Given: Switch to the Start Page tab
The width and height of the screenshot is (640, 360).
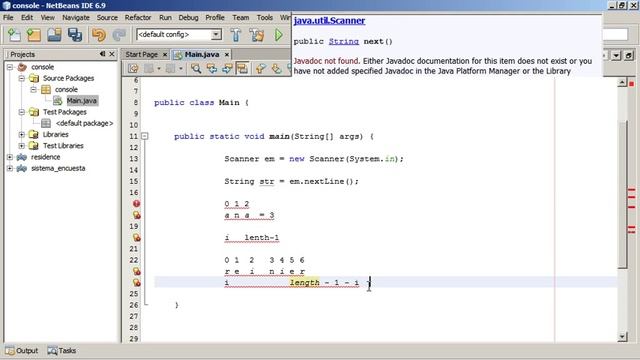Looking at the screenshot, I should [141, 54].
